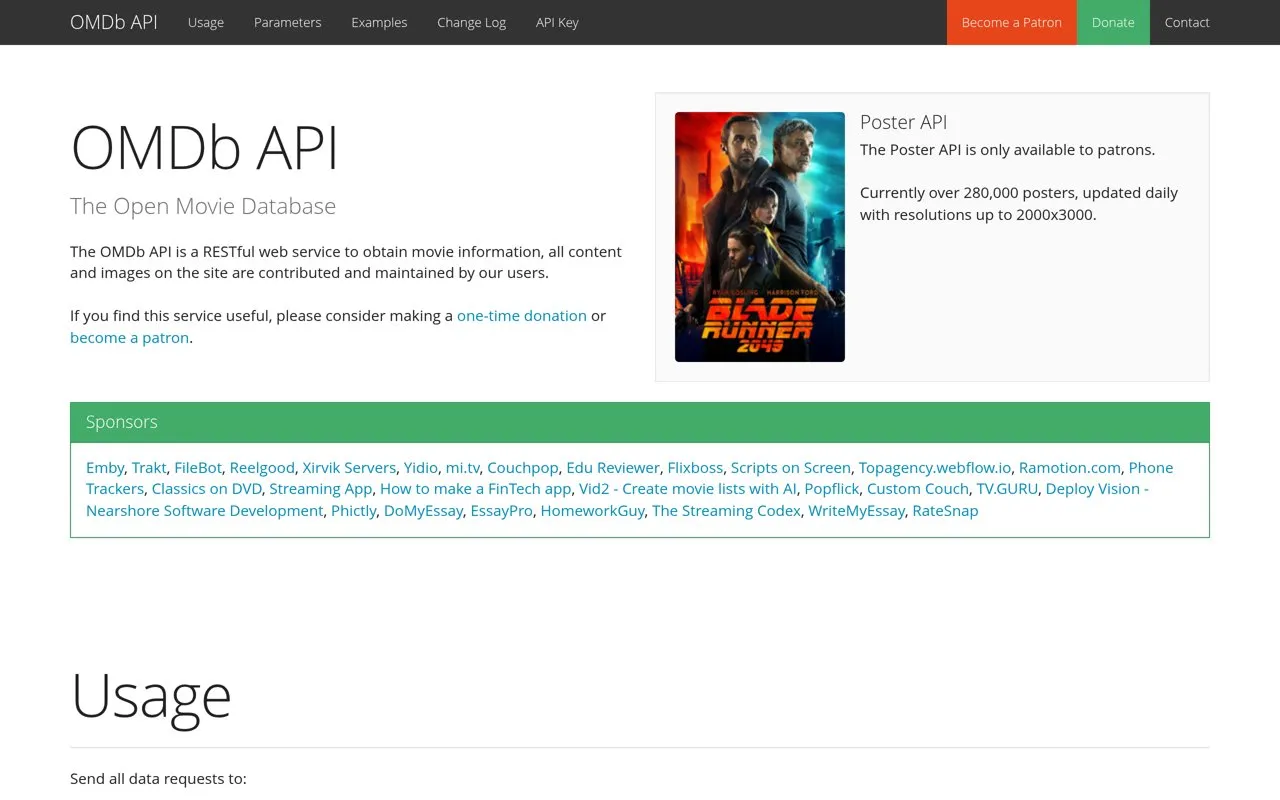
Task: Follow the become a patron text link
Action: [129, 338]
